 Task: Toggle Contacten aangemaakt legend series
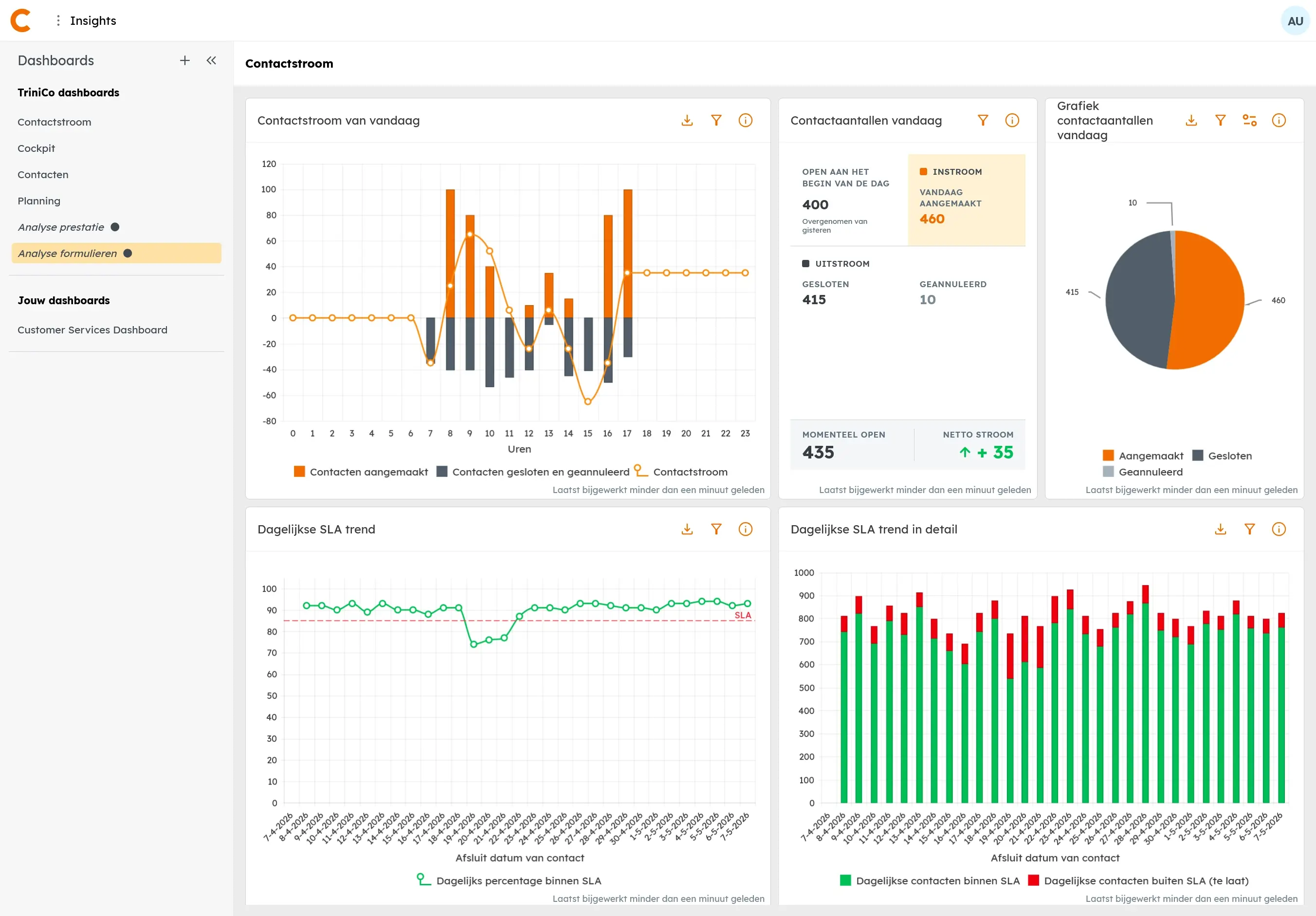point(361,472)
